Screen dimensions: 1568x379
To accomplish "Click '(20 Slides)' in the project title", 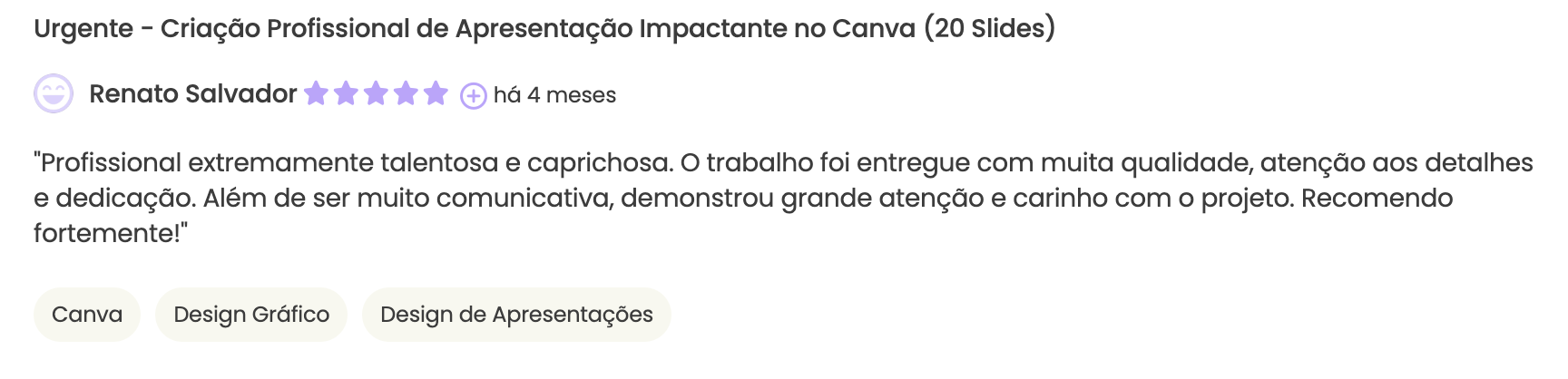I will coord(990,28).
